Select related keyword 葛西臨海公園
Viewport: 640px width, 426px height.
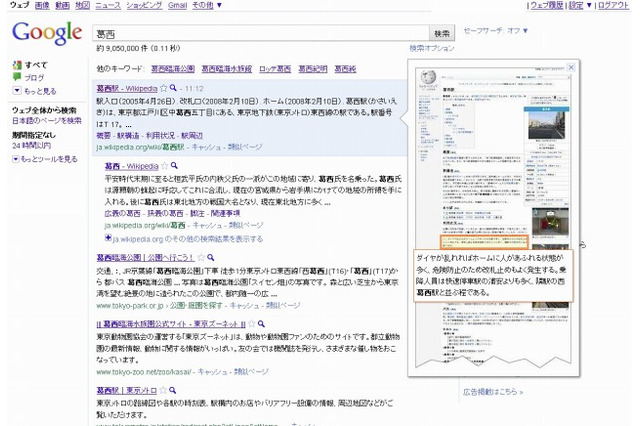pos(173,69)
